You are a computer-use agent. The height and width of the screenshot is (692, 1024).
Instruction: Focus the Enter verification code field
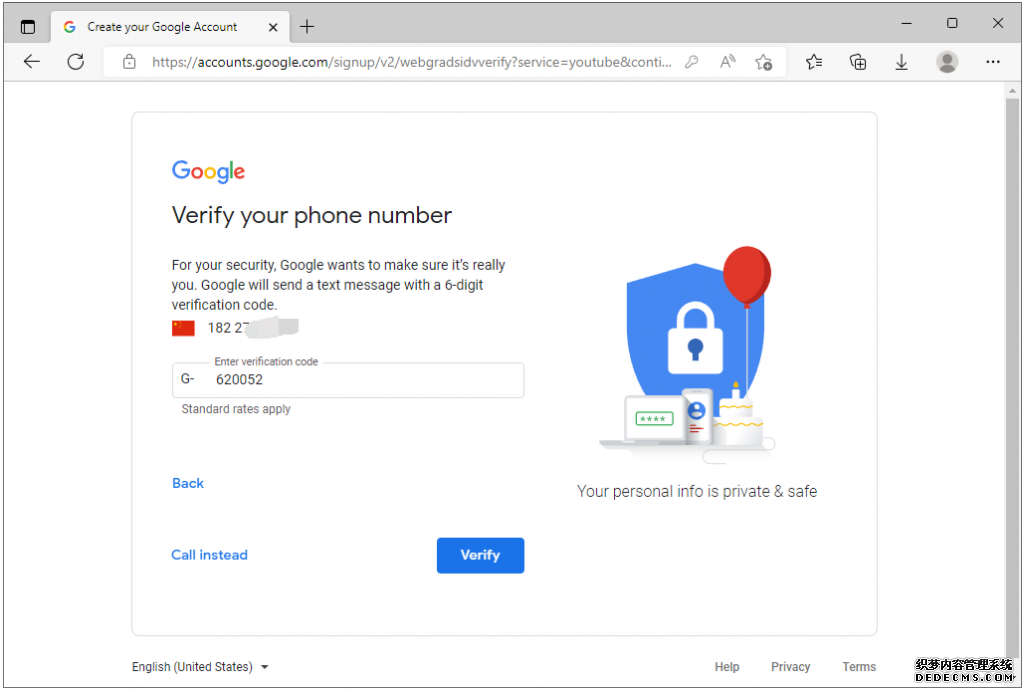(x=348, y=380)
